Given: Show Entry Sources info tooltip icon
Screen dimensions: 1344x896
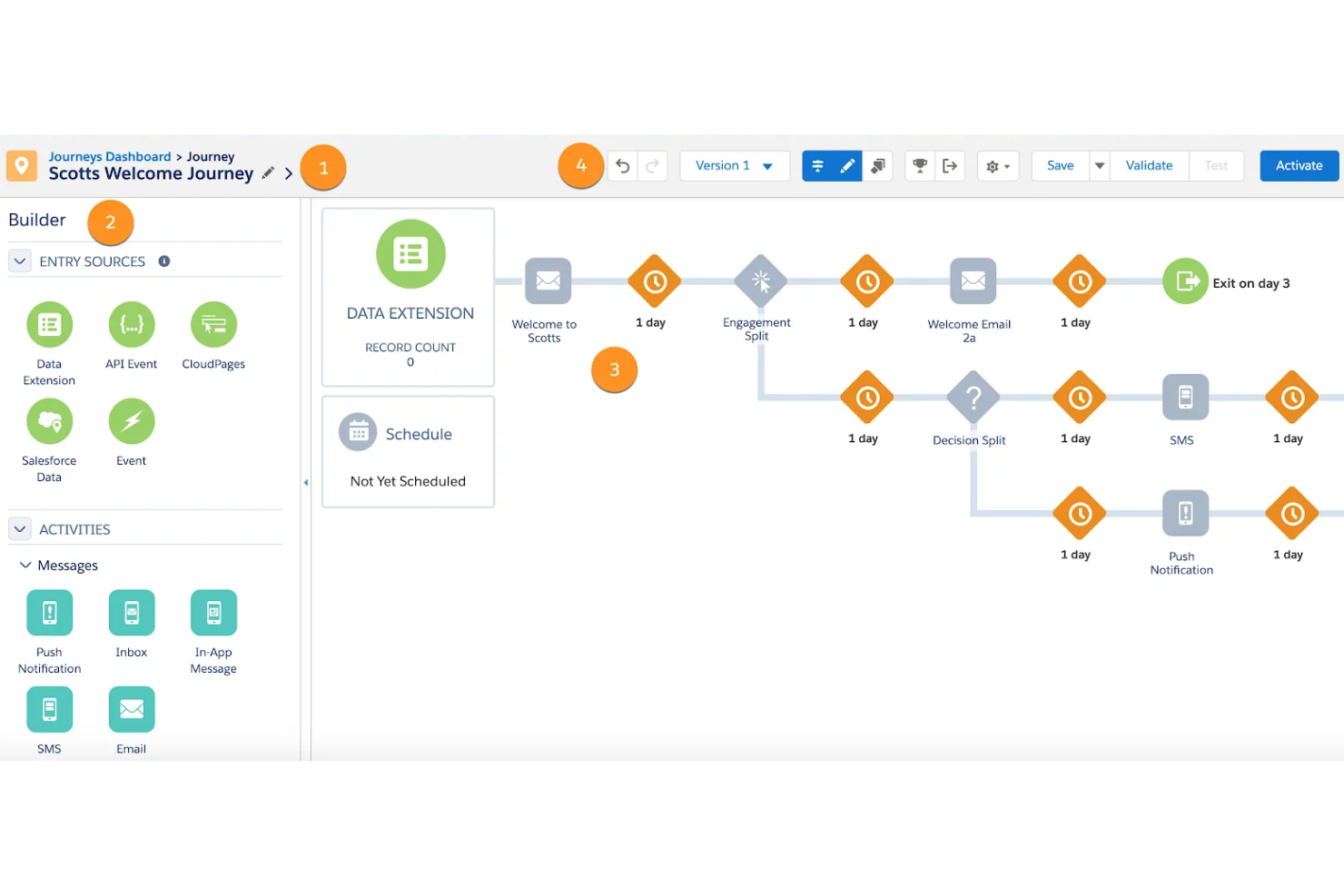Looking at the screenshot, I should pyautogui.click(x=164, y=261).
